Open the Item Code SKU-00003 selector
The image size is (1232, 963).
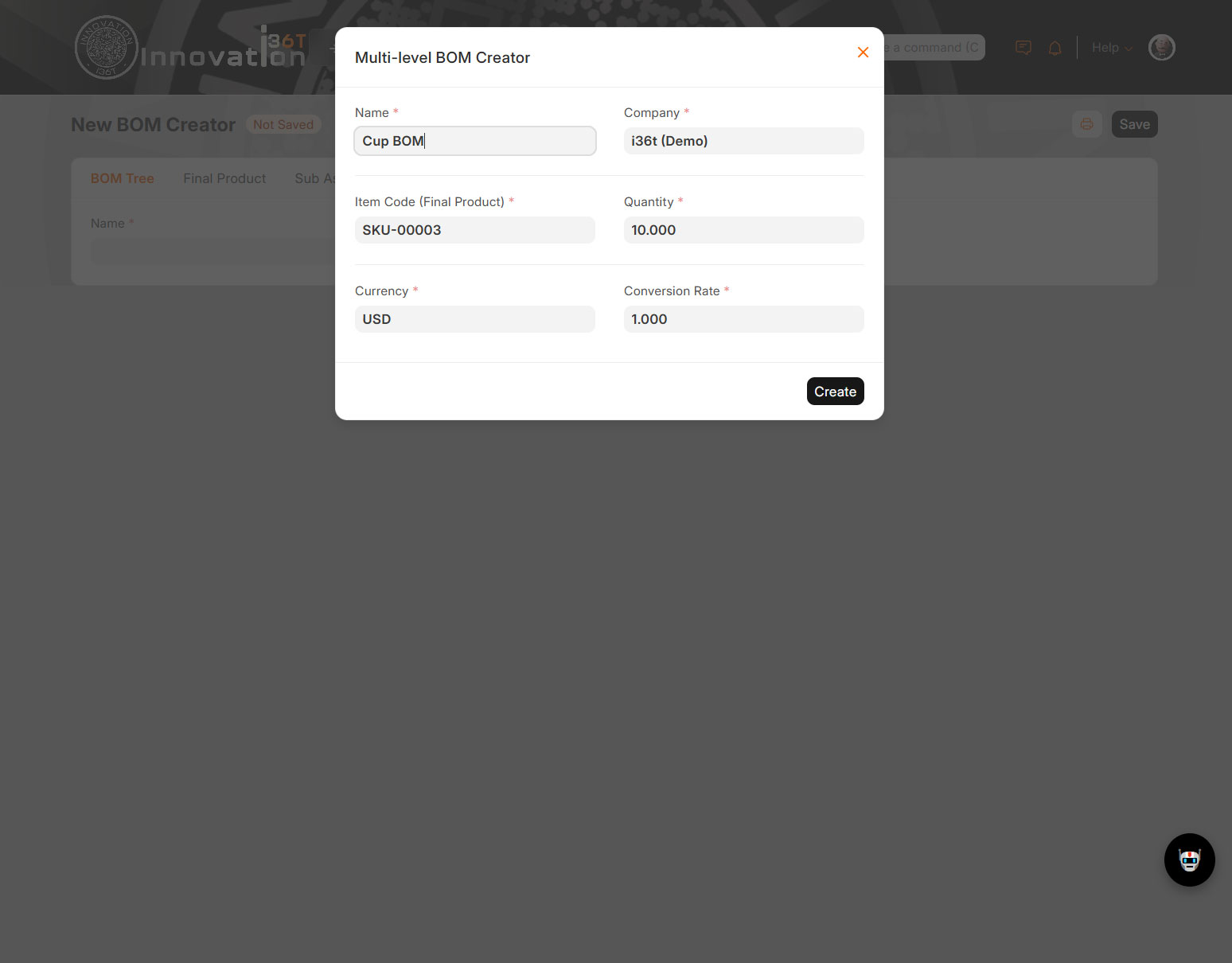pyautogui.click(x=474, y=230)
